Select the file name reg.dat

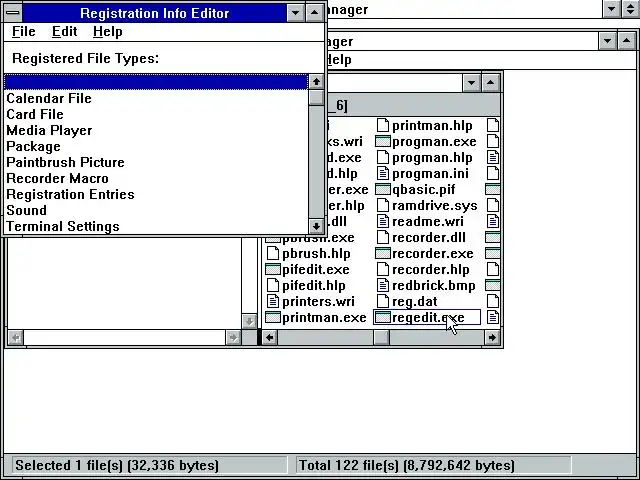[415, 301]
